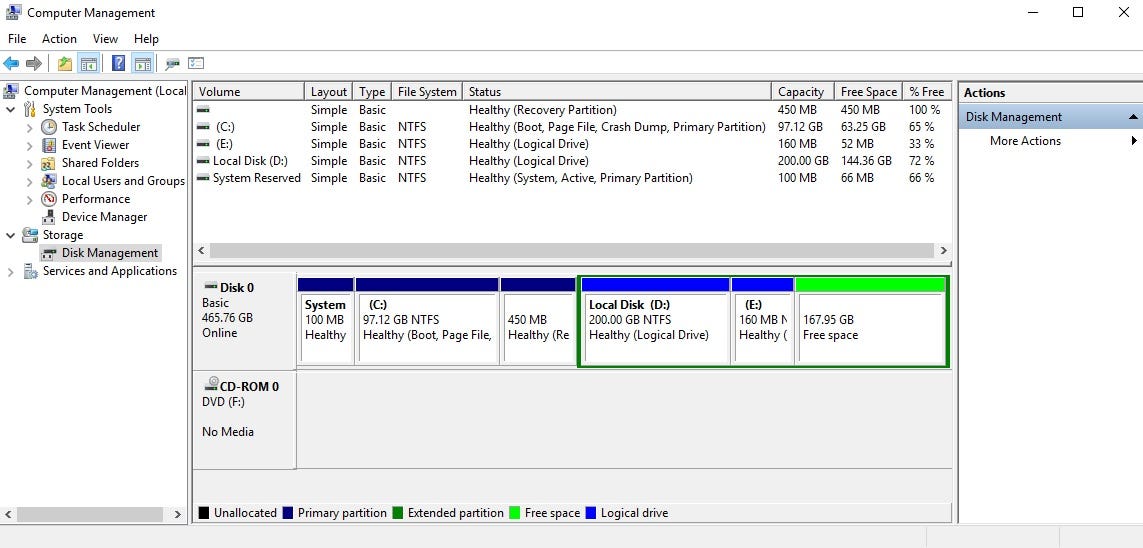
Task: Expand the Services and Applications node
Action: tap(11, 272)
